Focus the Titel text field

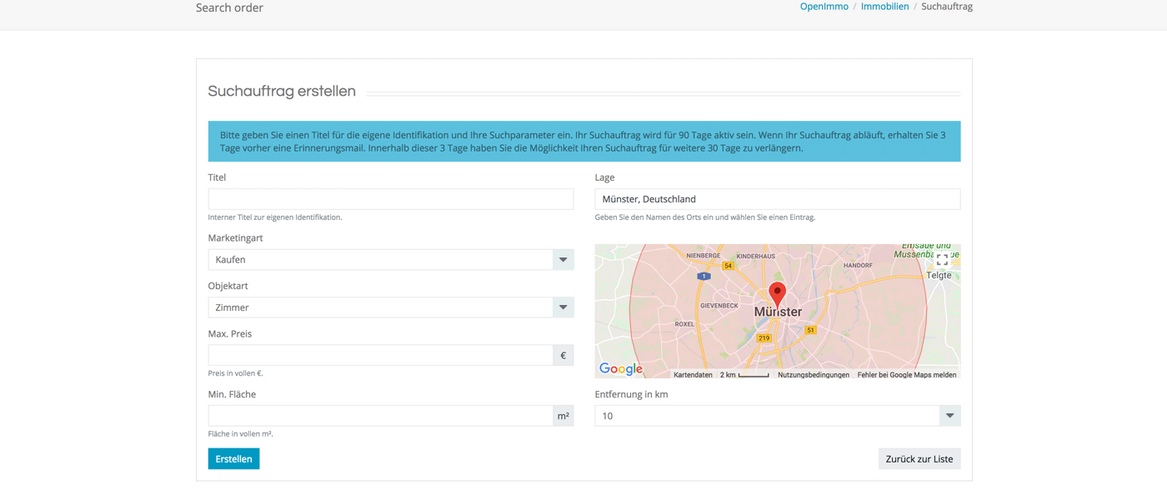point(390,199)
